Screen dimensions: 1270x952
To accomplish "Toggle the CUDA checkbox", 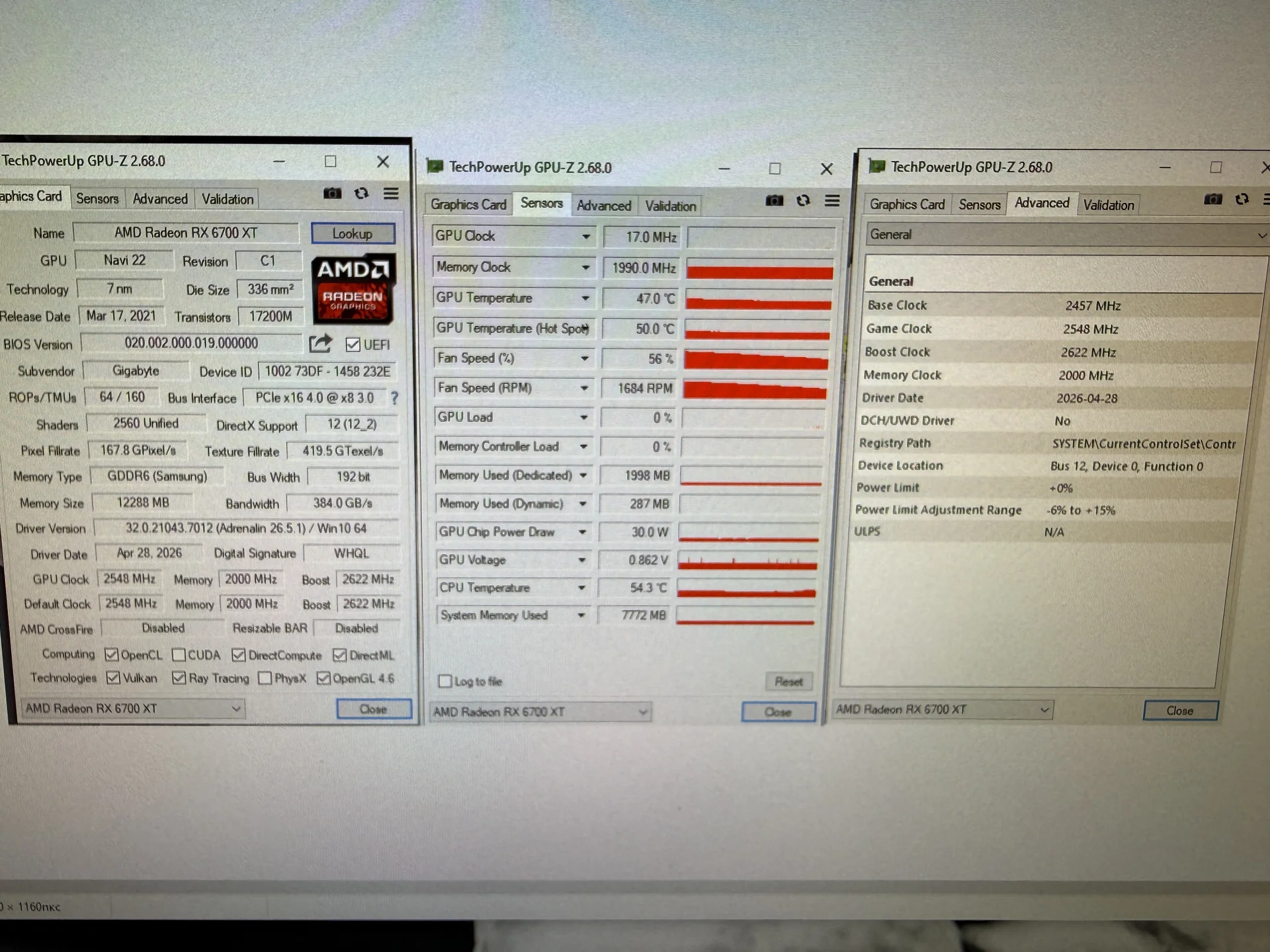I will tap(179, 654).
